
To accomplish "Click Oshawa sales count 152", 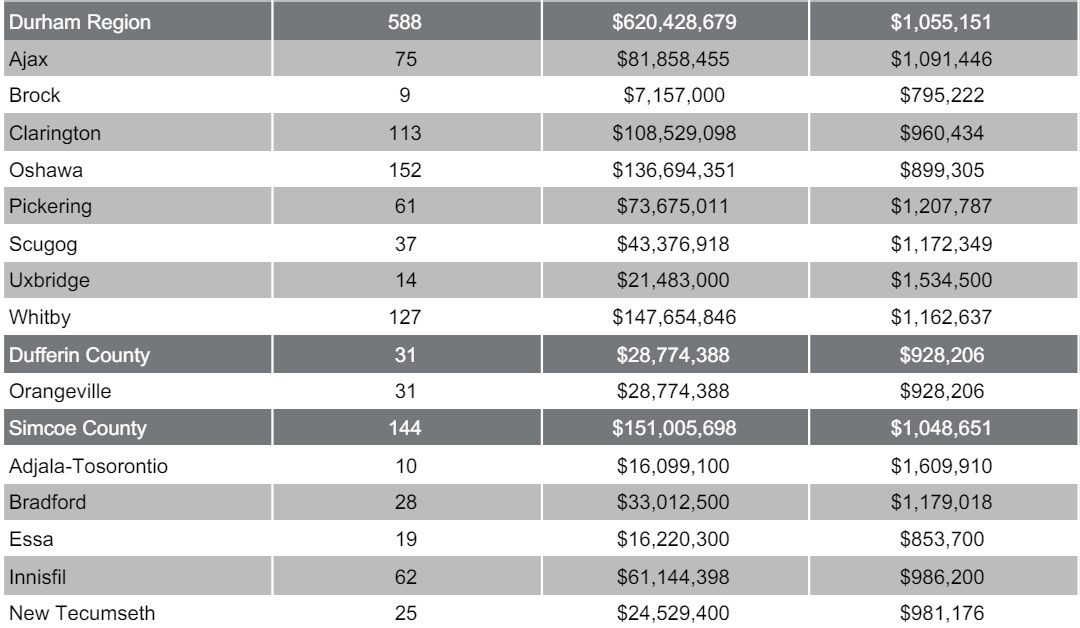I will pos(404,170).
